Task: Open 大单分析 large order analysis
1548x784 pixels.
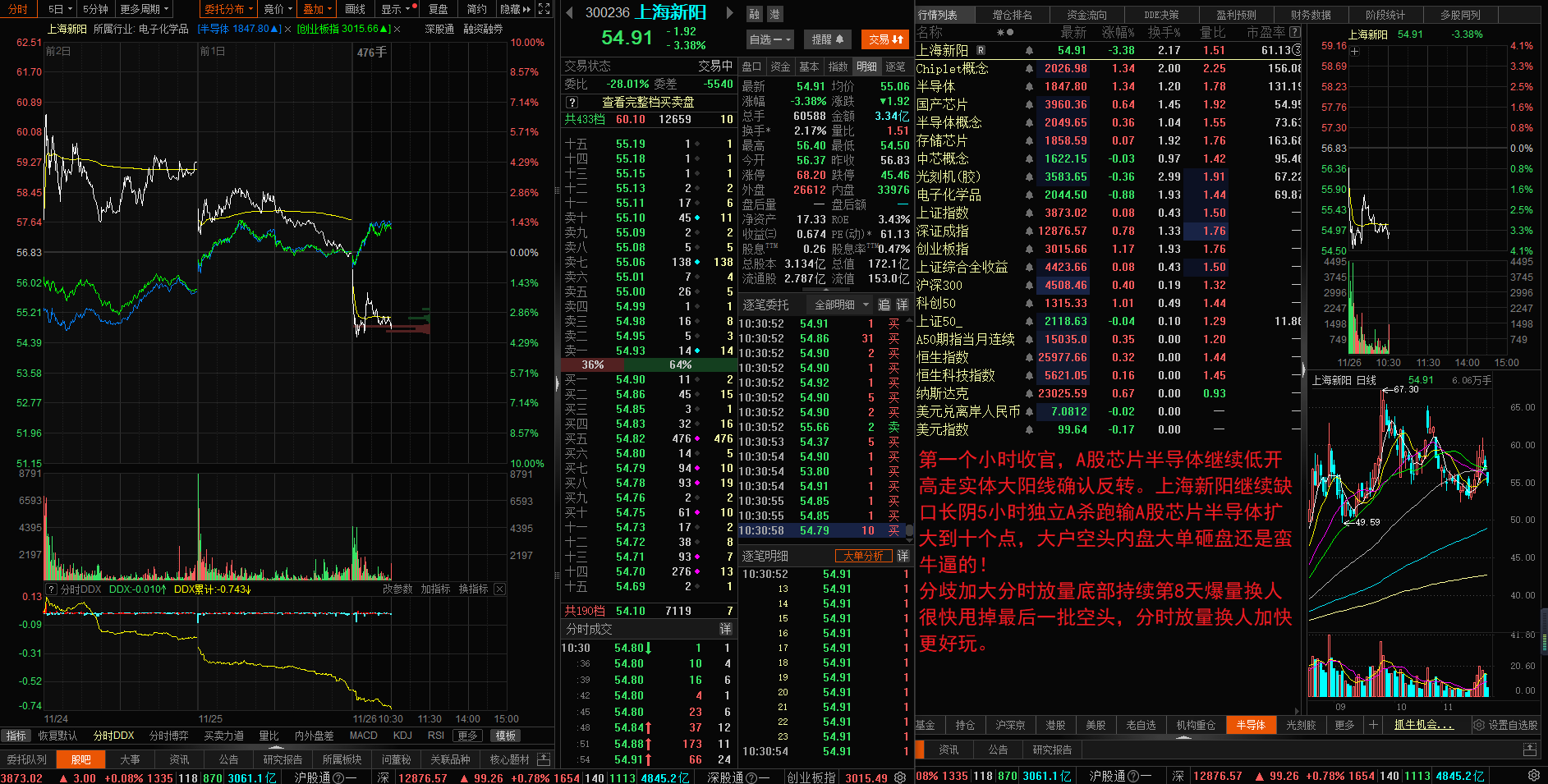Action: click(x=863, y=556)
